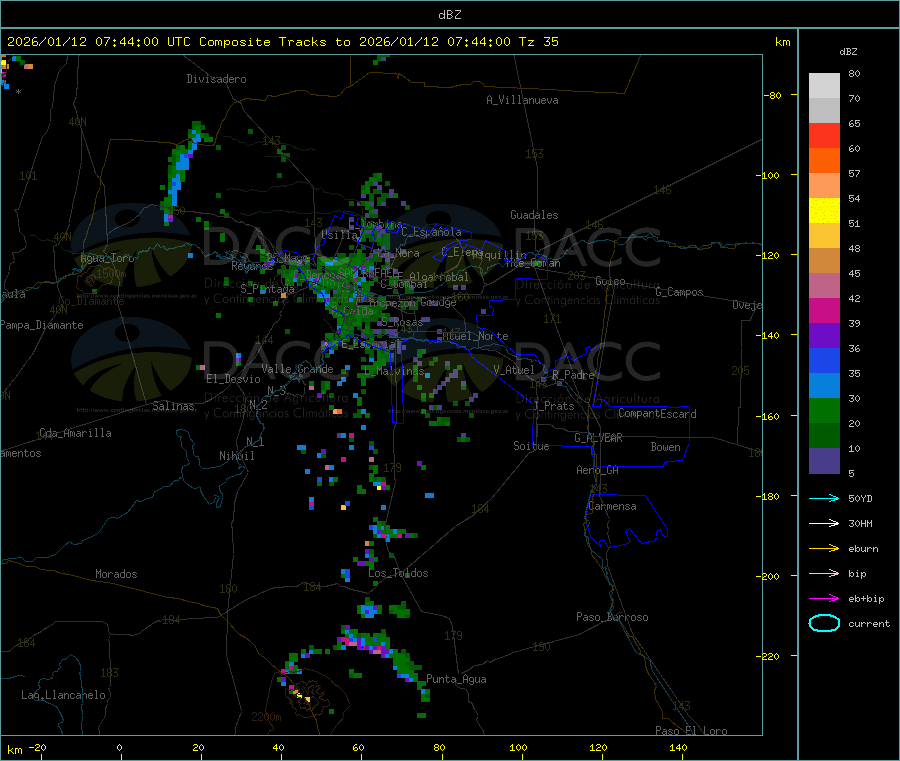Select the slate purple 10 dBZ swatch
This screenshot has width=900, height=761.
(824, 461)
